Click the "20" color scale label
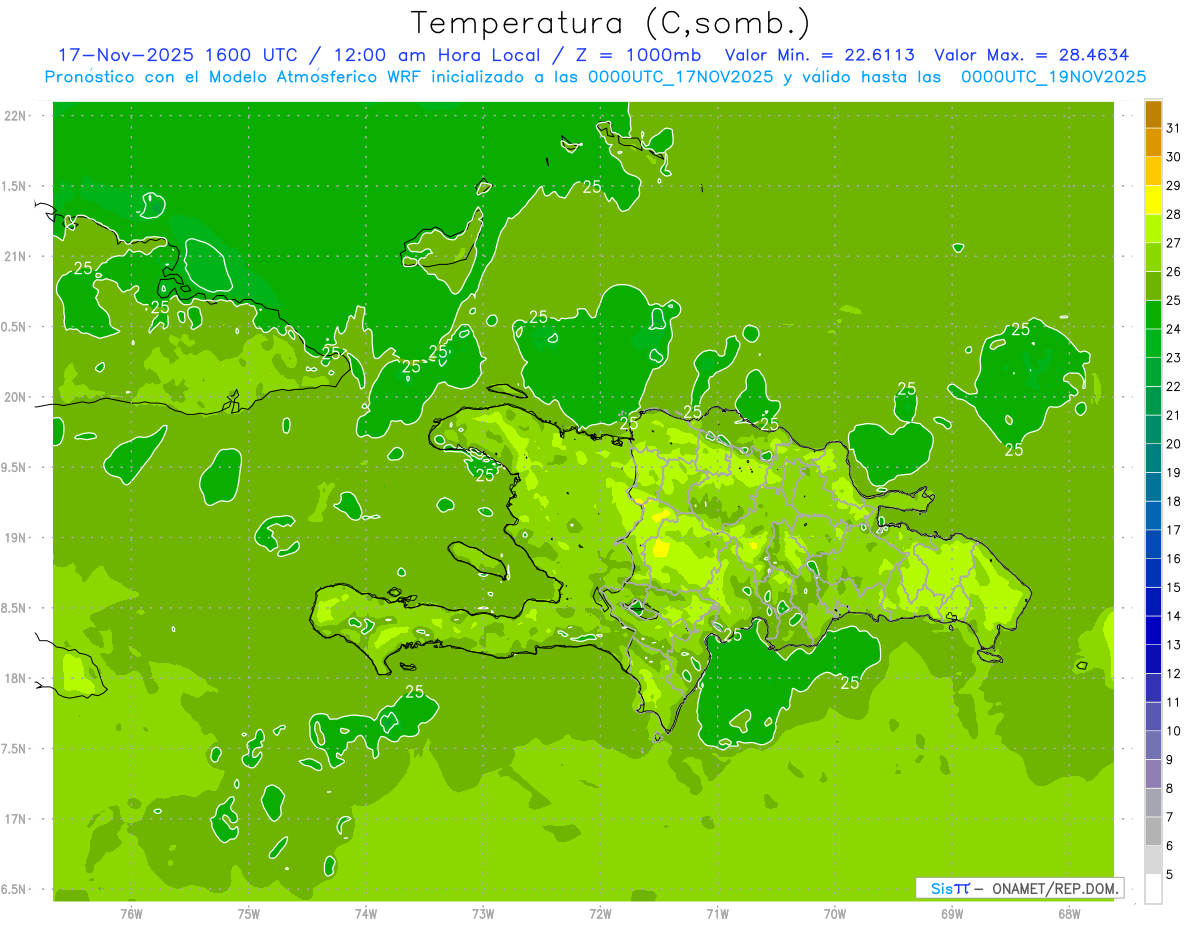The width and height of the screenshot is (1200, 927). [x=1174, y=444]
